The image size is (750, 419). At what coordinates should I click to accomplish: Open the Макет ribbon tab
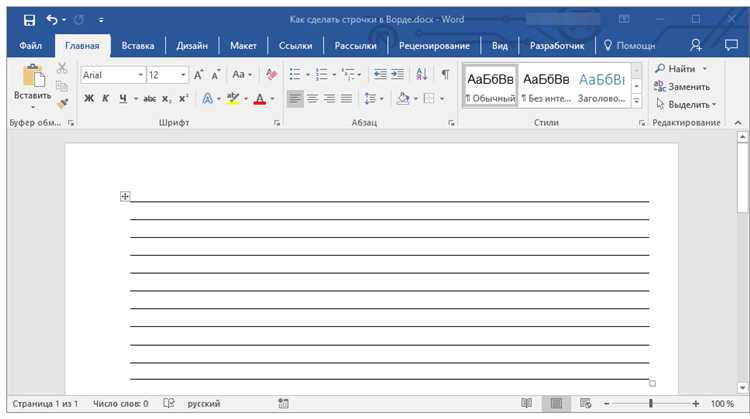243,46
